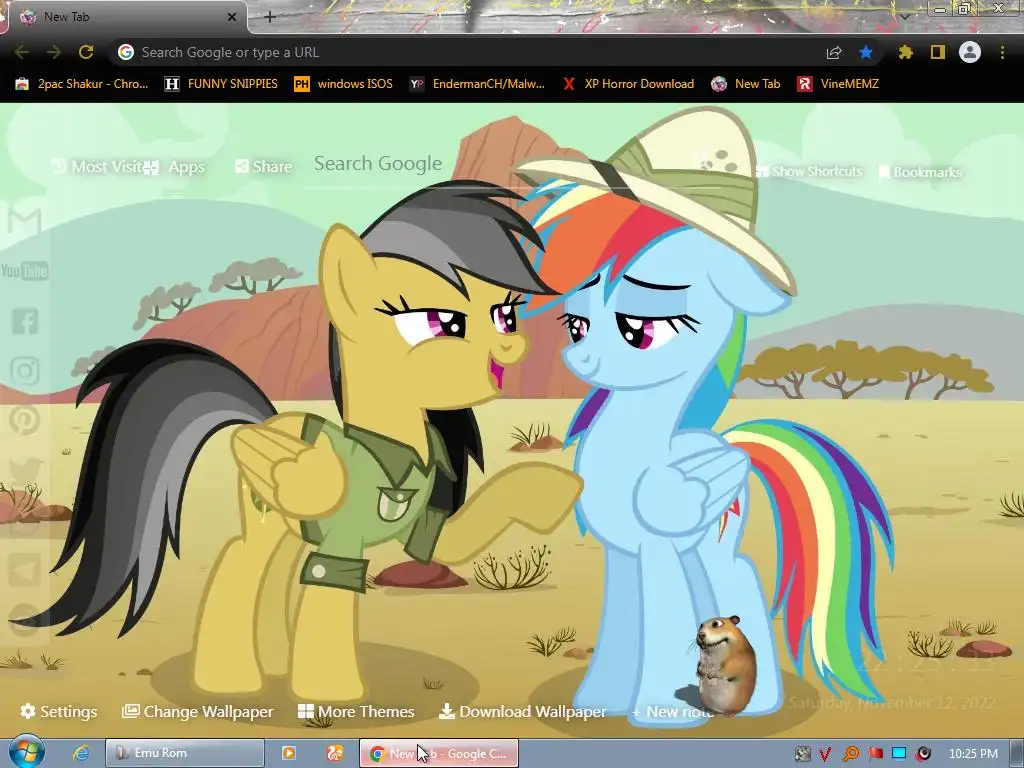Viewport: 1024px width, 768px height.
Task: Open the Extensions puzzle-piece icon
Action: (x=905, y=52)
